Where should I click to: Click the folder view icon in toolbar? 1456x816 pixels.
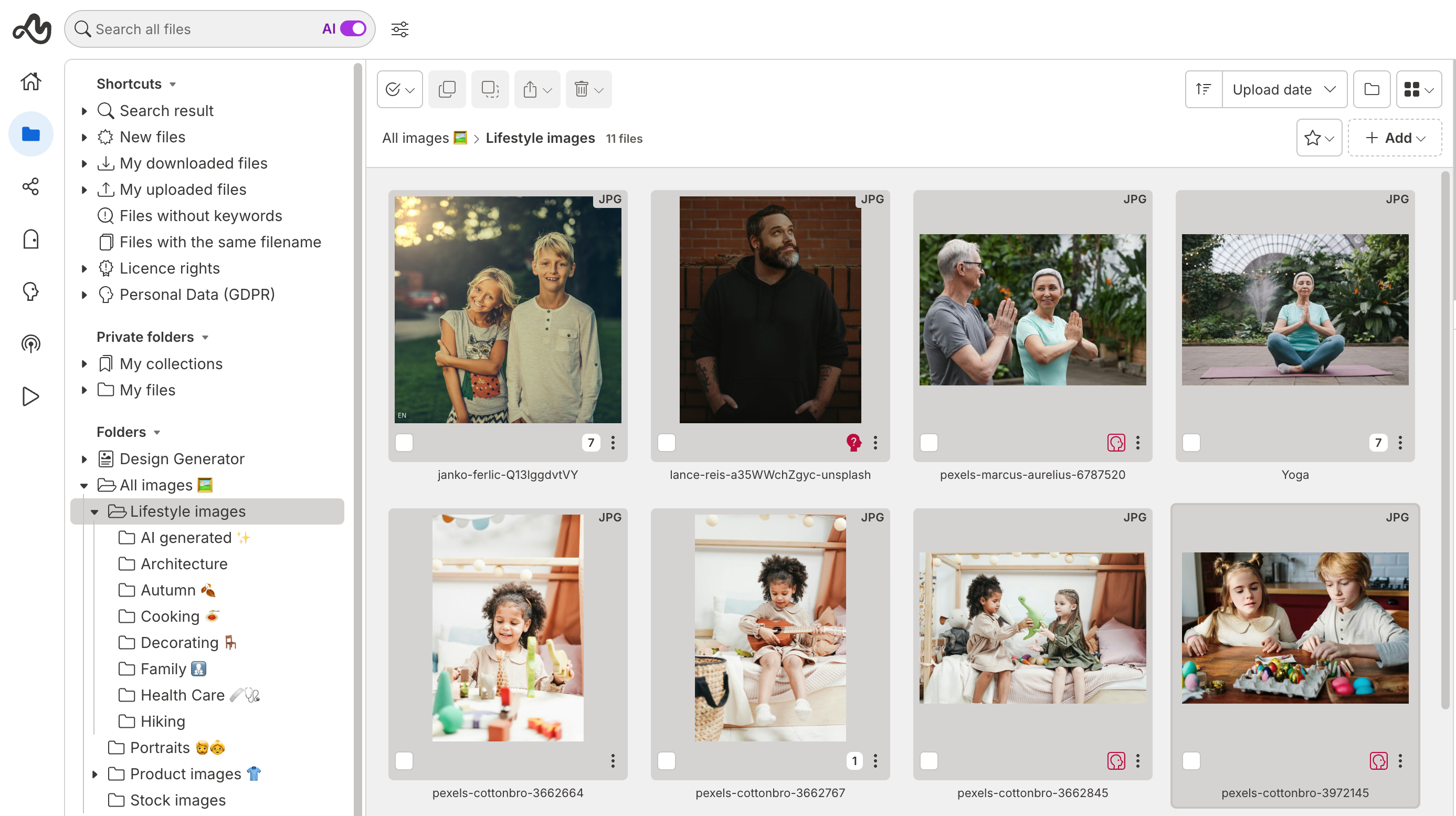tap(1371, 89)
